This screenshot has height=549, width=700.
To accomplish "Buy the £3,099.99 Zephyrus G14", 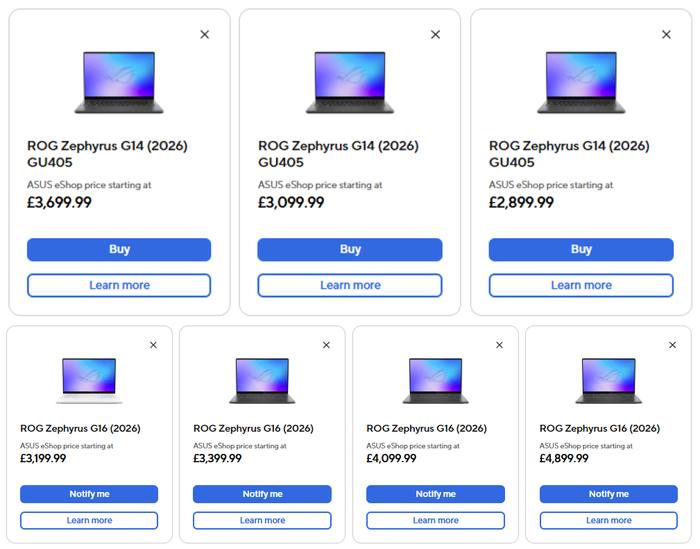I will [350, 249].
